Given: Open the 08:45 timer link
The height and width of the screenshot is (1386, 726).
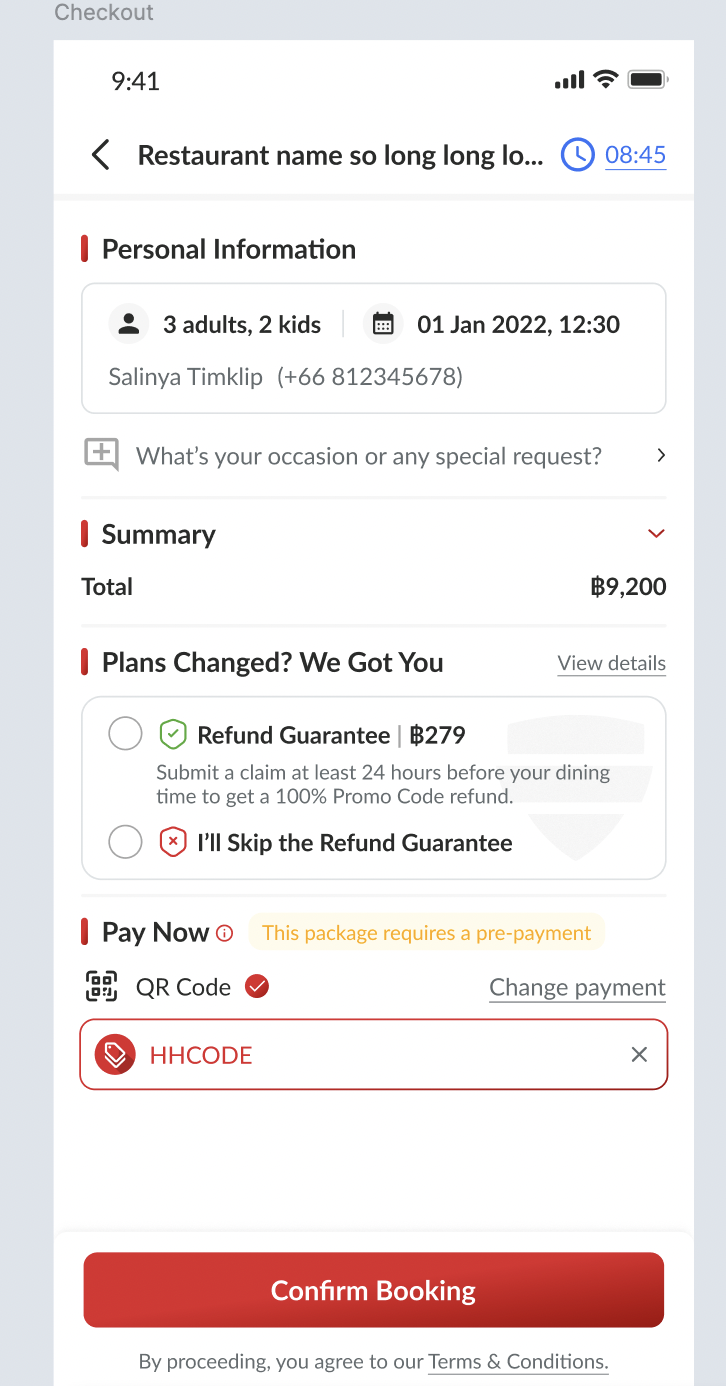Looking at the screenshot, I should coord(635,155).
